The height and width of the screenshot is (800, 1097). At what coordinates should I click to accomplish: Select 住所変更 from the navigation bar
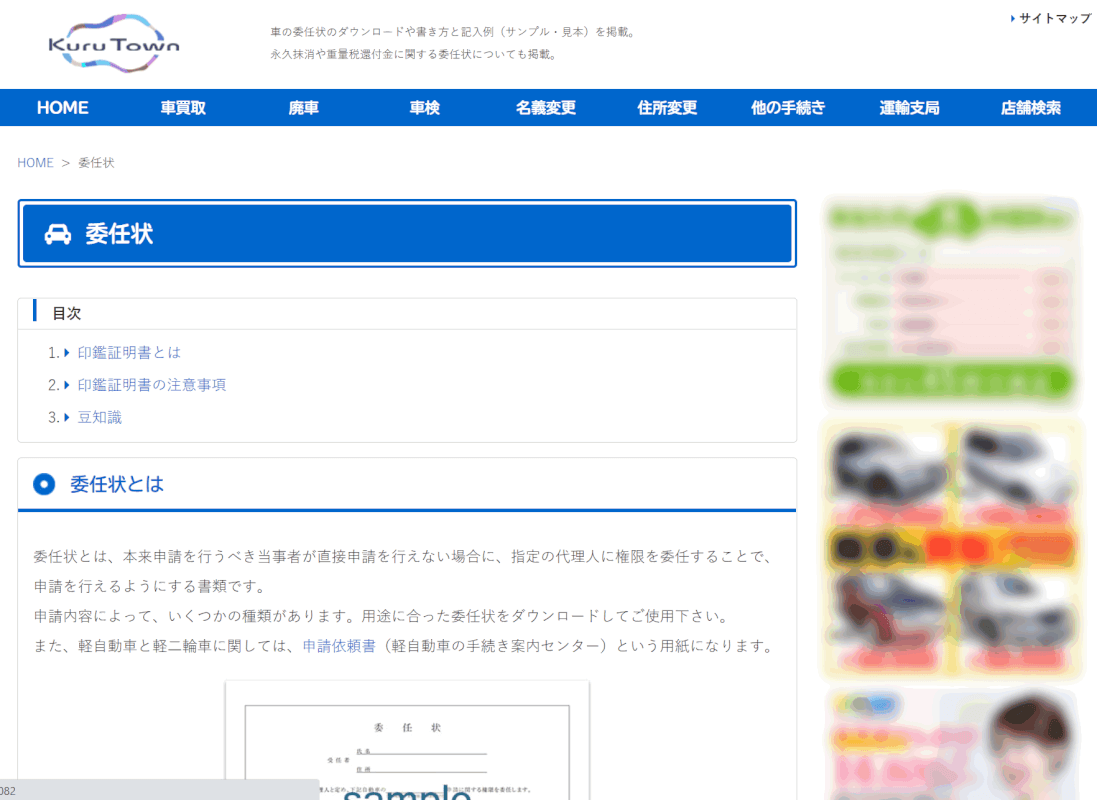tap(667, 108)
